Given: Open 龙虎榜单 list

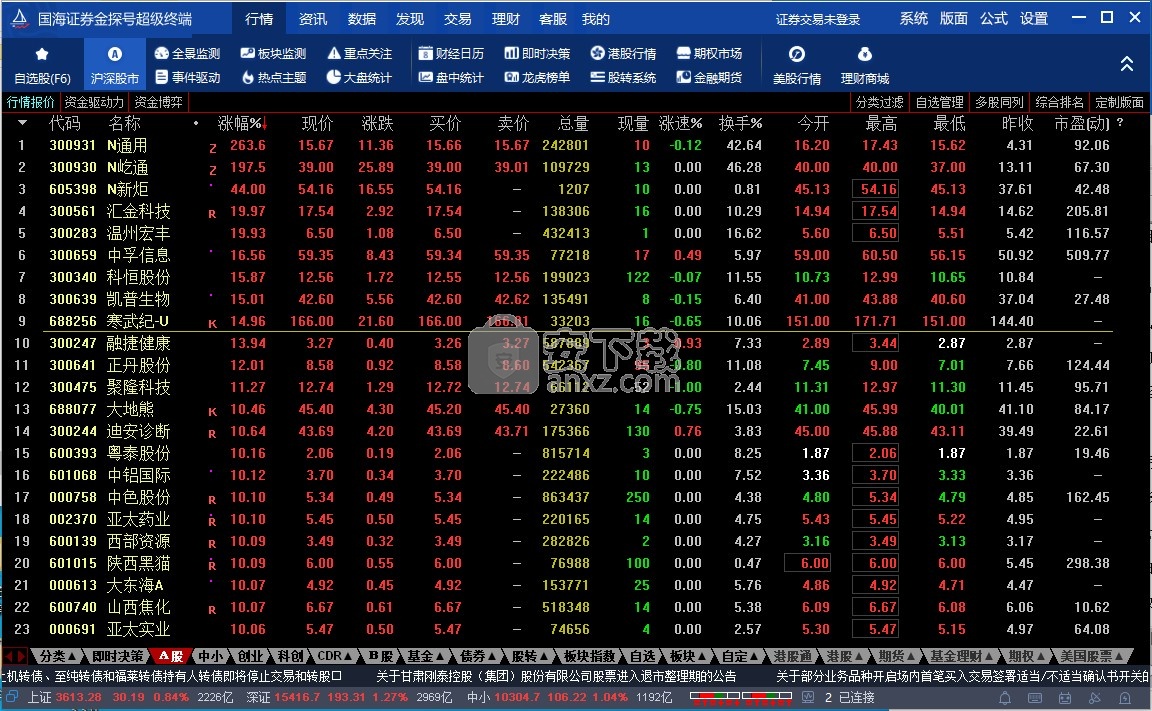Looking at the screenshot, I should click(537, 77).
